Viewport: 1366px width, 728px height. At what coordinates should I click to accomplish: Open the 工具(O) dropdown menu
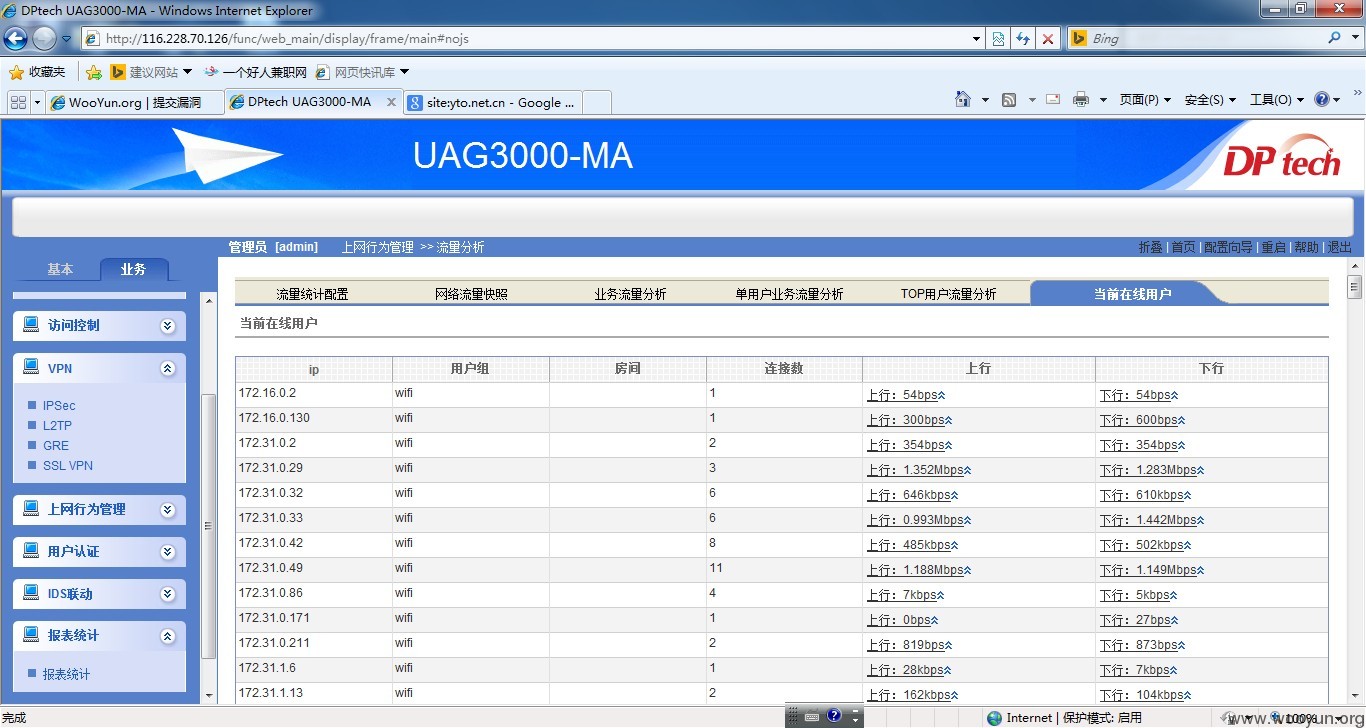1277,99
